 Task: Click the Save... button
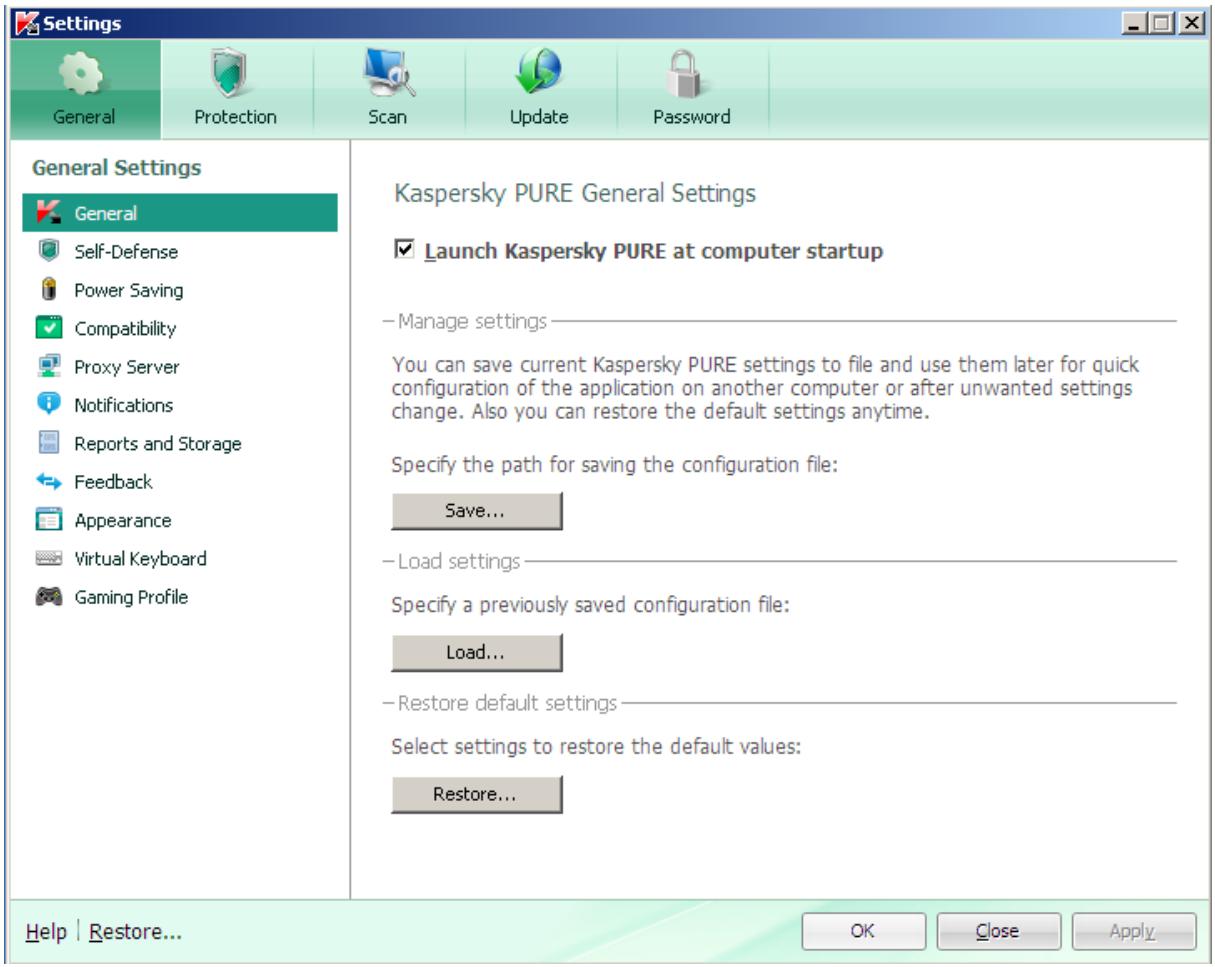476,511
